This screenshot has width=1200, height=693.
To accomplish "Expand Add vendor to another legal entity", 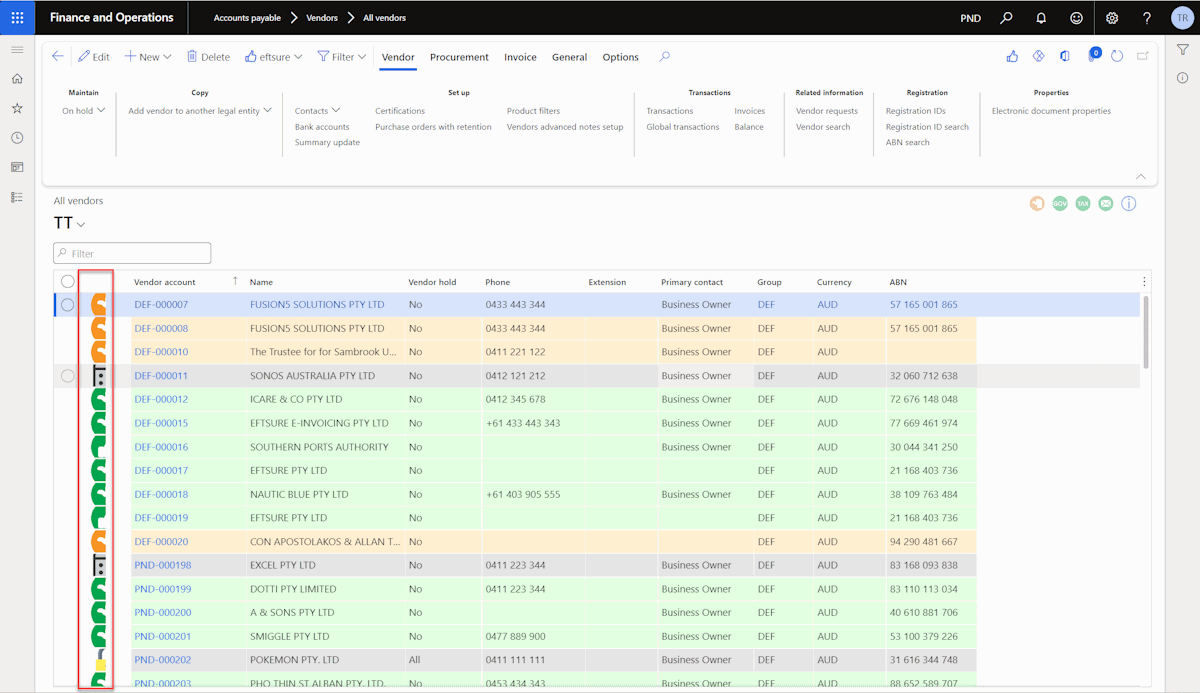I will (200, 111).
